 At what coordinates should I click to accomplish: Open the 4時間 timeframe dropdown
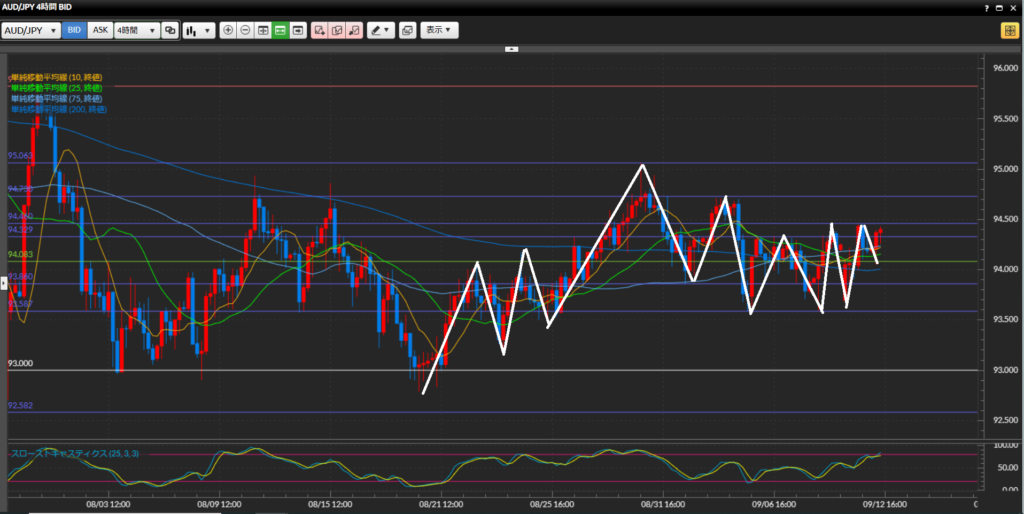(x=136, y=30)
